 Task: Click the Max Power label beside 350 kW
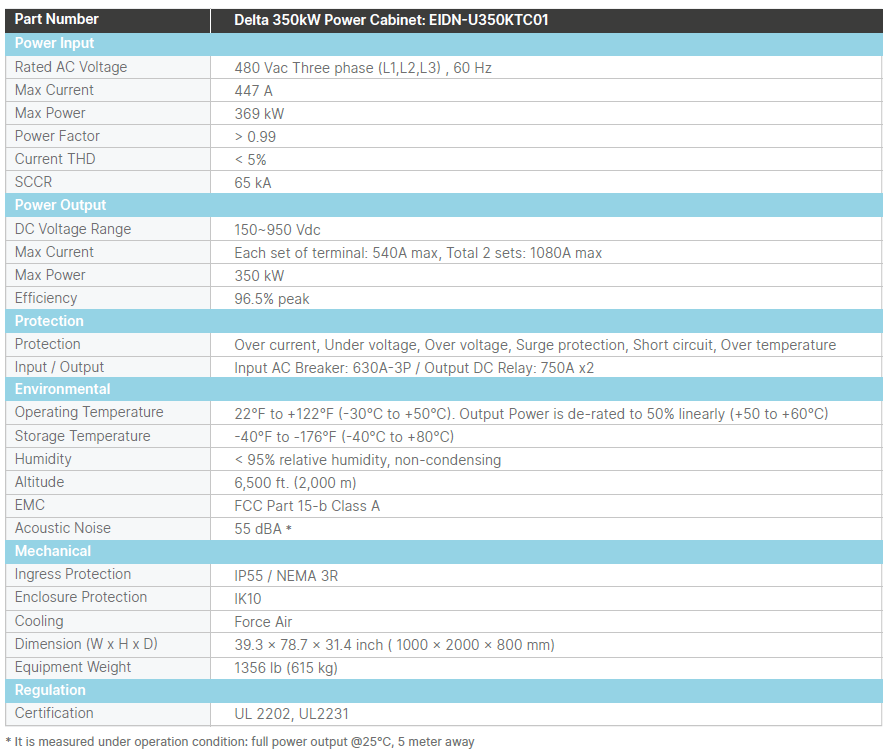point(50,275)
